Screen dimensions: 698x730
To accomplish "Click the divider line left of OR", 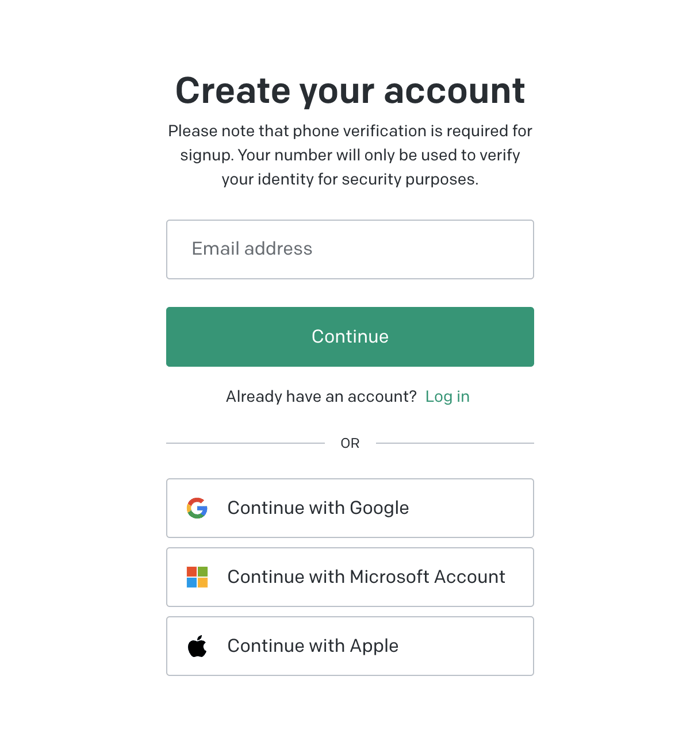I will [245, 443].
